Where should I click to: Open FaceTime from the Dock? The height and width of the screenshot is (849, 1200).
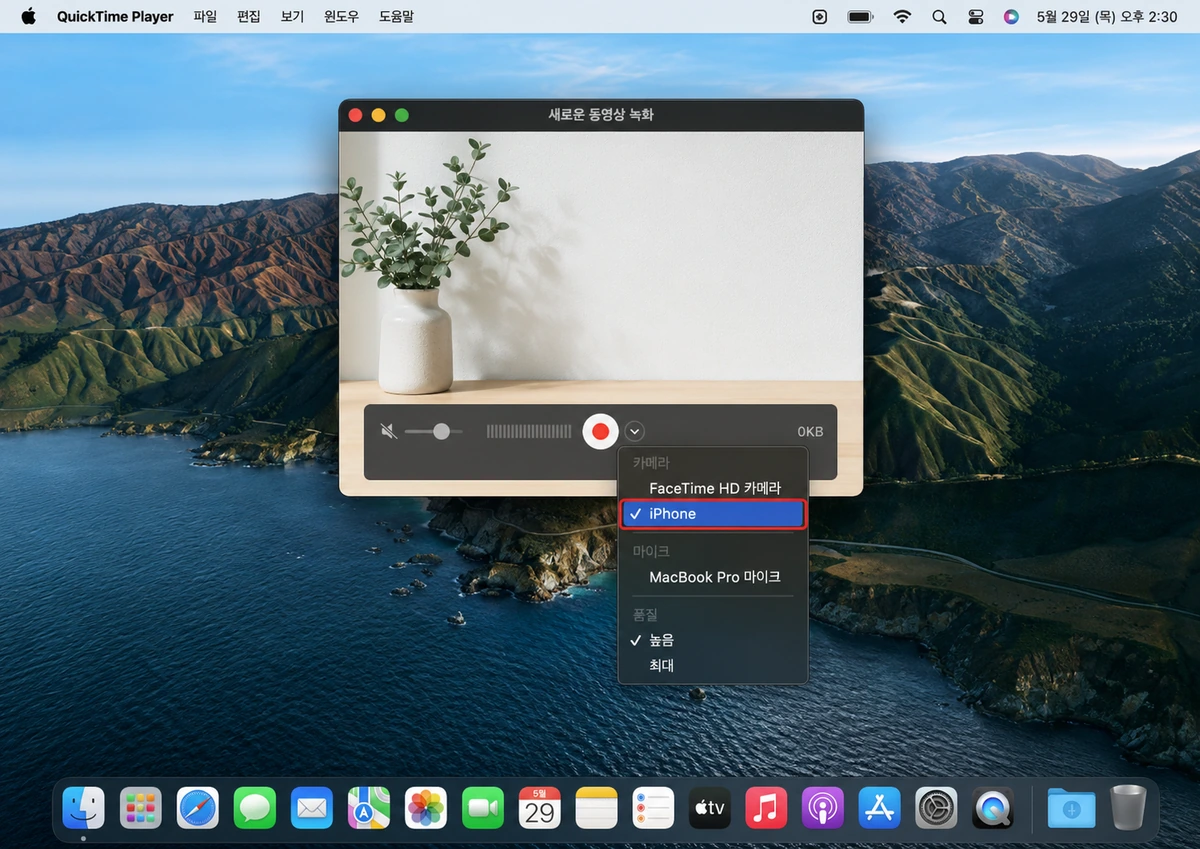pyautogui.click(x=483, y=808)
